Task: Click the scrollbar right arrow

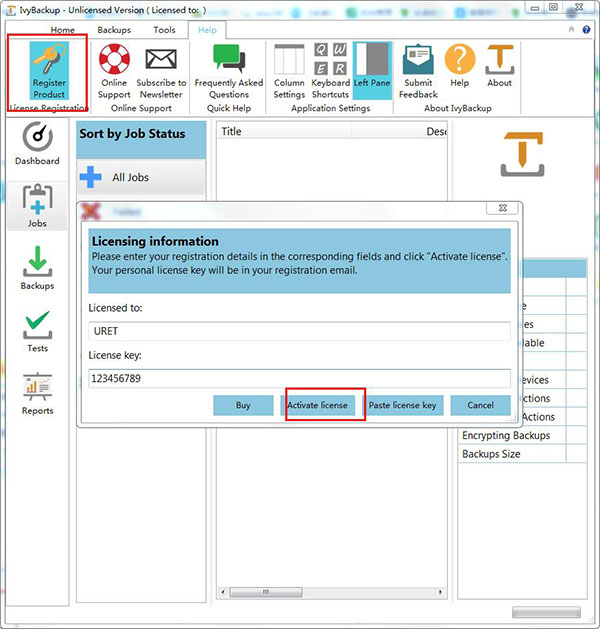Action: tap(440, 592)
